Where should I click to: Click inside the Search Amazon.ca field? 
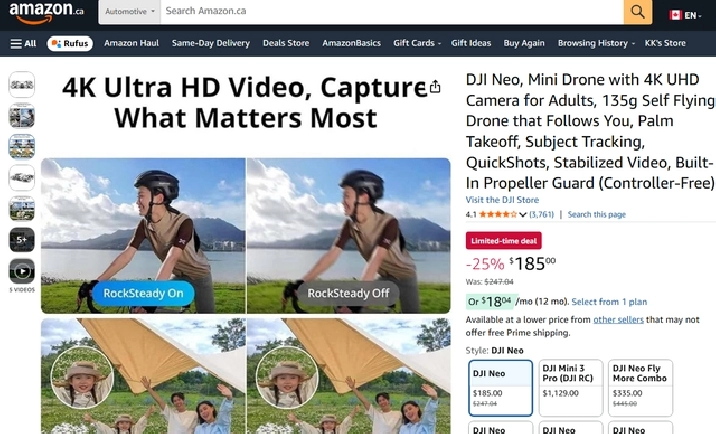[390, 12]
